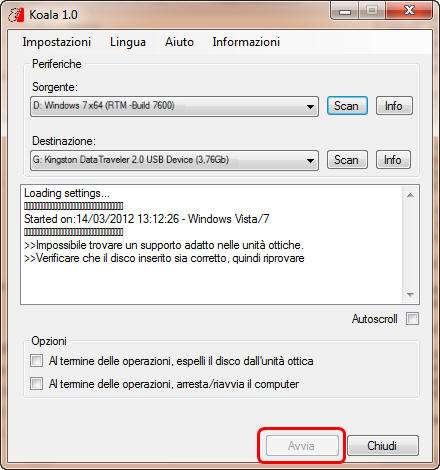The width and height of the screenshot is (440, 470).
Task: Click the disabled maximize button
Action: [x=372, y=11]
